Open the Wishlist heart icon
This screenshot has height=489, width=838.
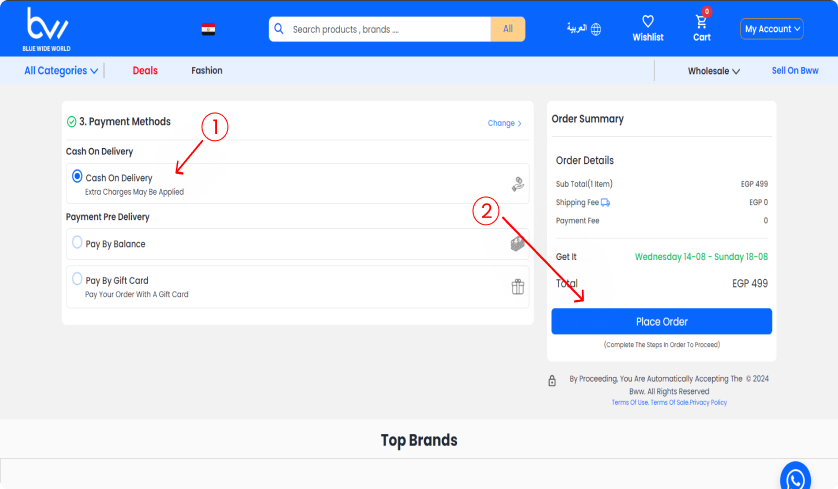click(x=648, y=21)
